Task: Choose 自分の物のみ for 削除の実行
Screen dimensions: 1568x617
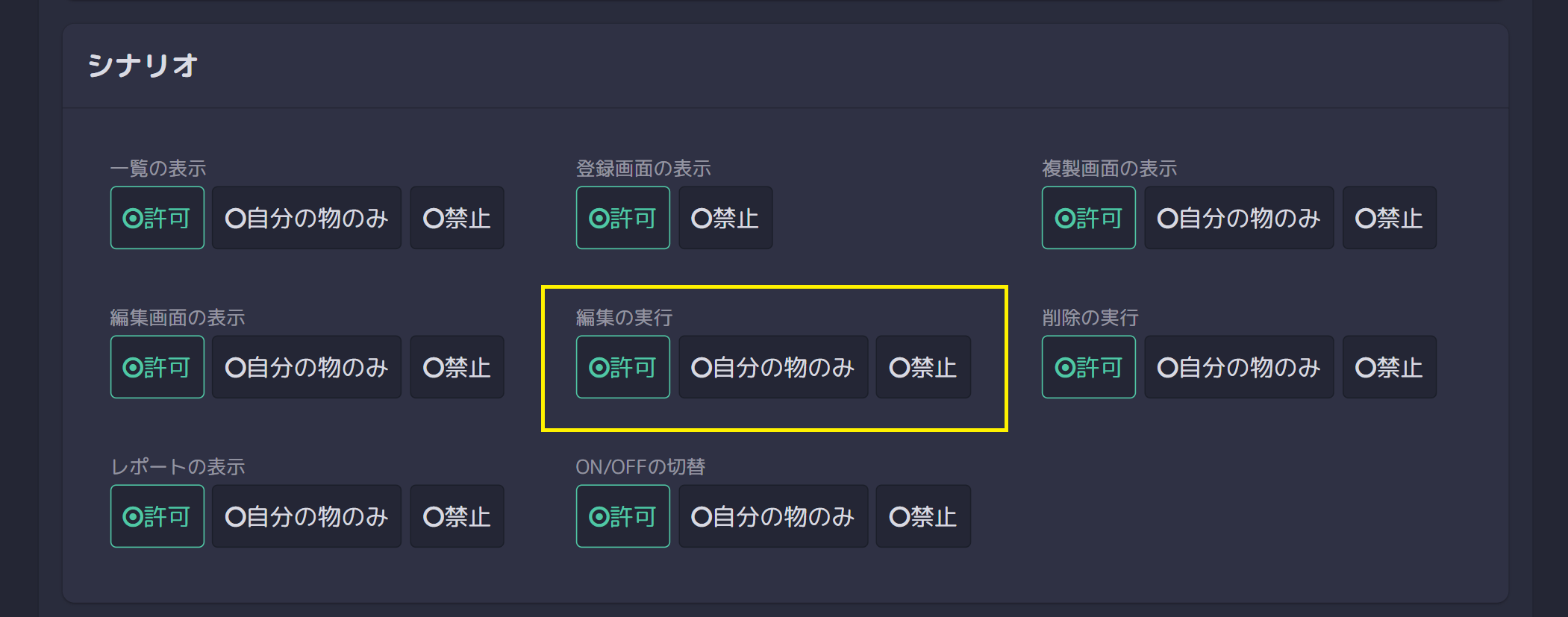Action: pyautogui.click(x=1239, y=367)
